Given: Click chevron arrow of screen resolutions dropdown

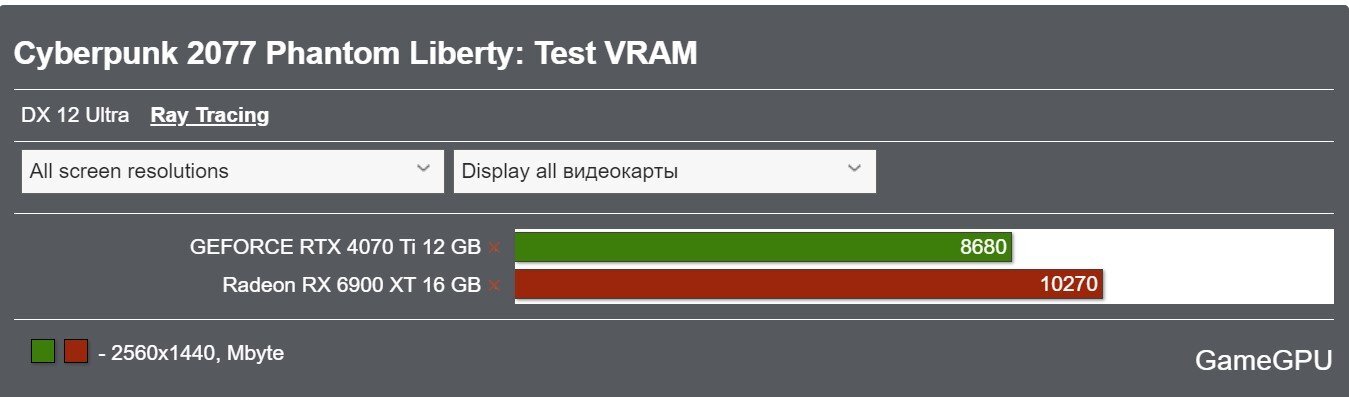Looking at the screenshot, I should point(423,169).
